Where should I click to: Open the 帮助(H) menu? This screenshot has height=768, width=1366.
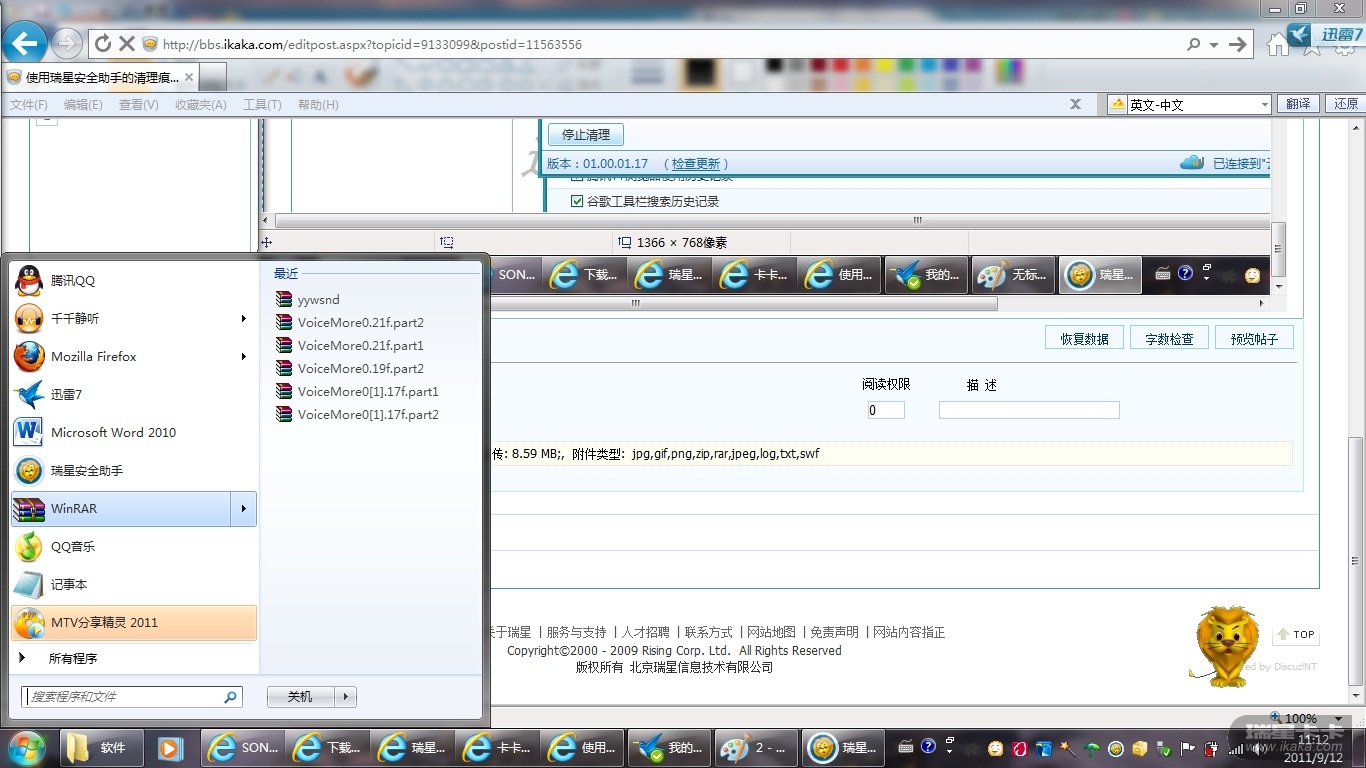[318, 104]
